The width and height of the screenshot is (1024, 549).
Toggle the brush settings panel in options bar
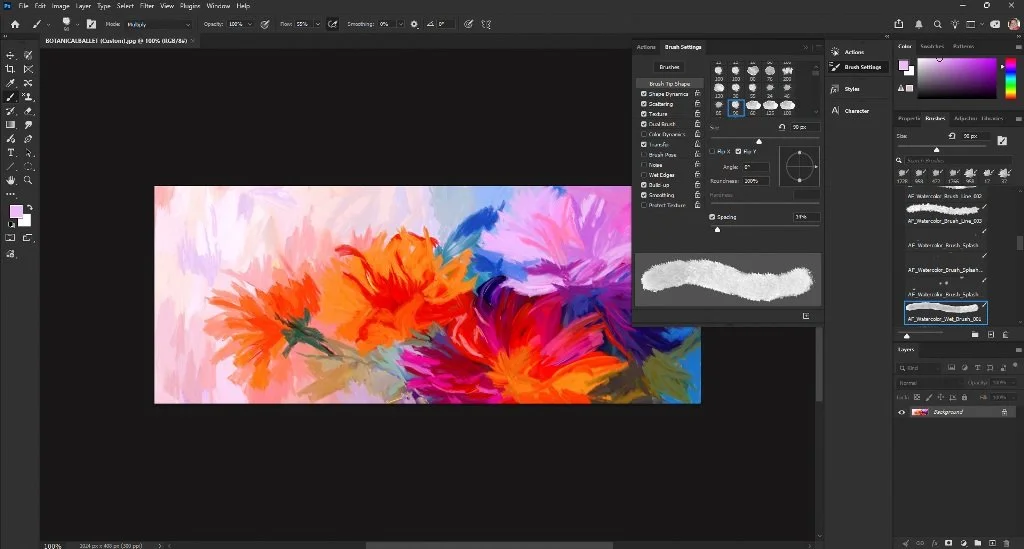coord(91,24)
